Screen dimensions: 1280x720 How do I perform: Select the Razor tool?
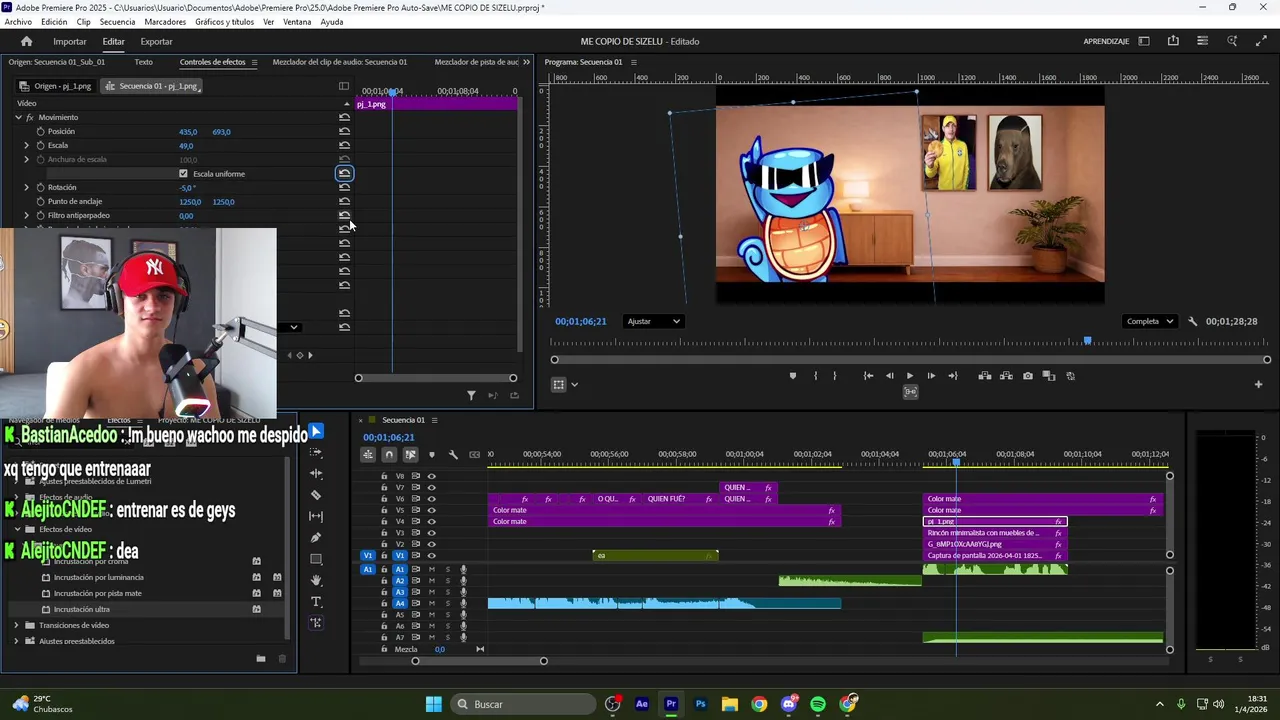(x=316, y=495)
